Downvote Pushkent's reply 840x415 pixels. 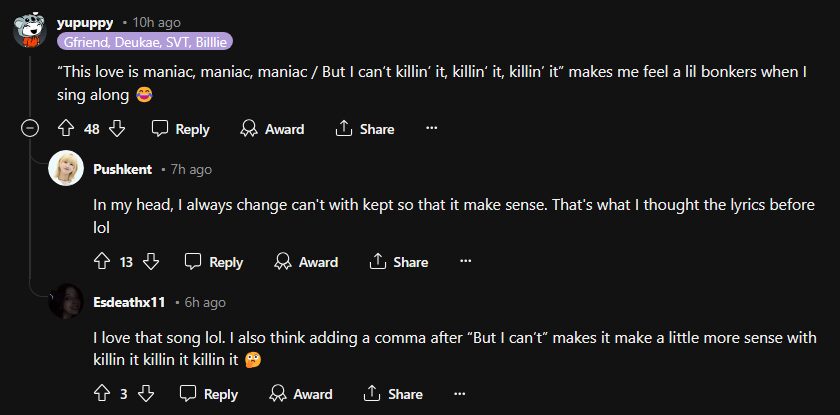click(x=151, y=262)
